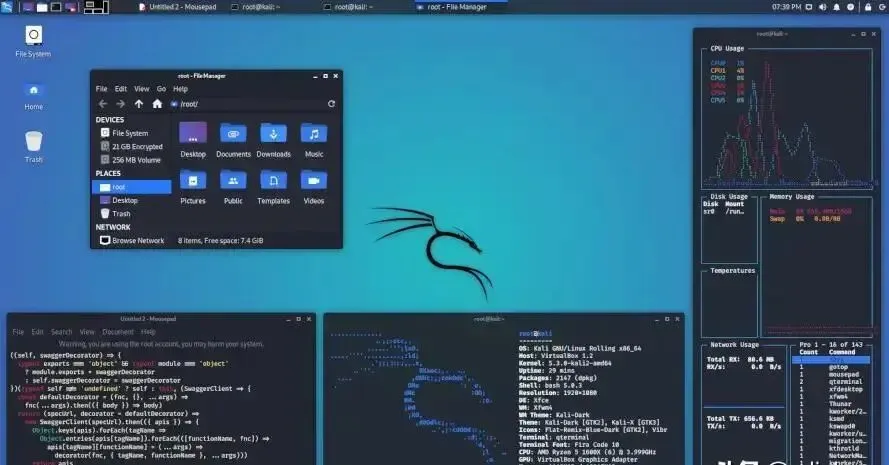Select root under Places sidebar
This screenshot has width=889, height=465.
pyautogui.click(x=132, y=187)
